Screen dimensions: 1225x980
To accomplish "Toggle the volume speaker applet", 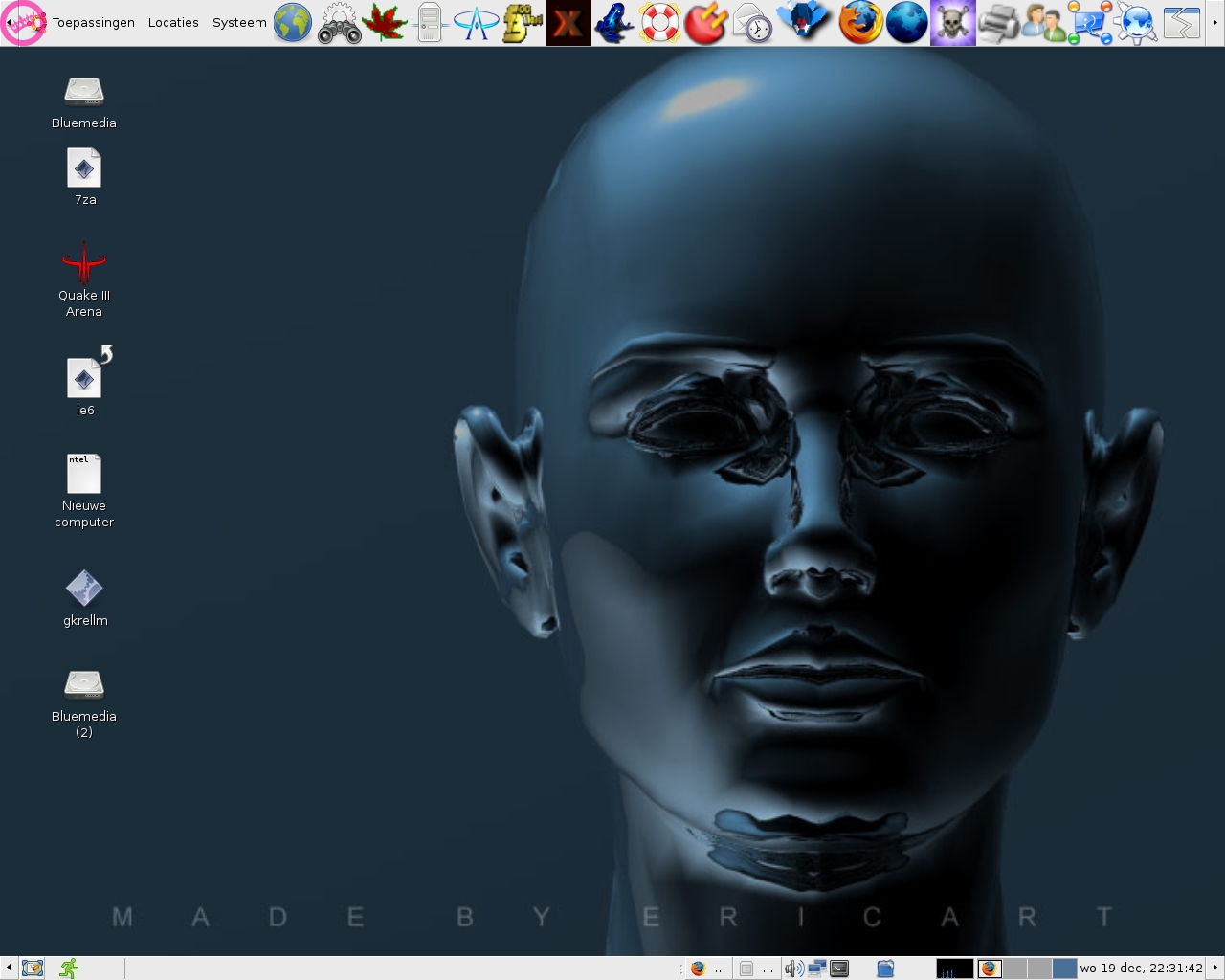I will click(793, 969).
